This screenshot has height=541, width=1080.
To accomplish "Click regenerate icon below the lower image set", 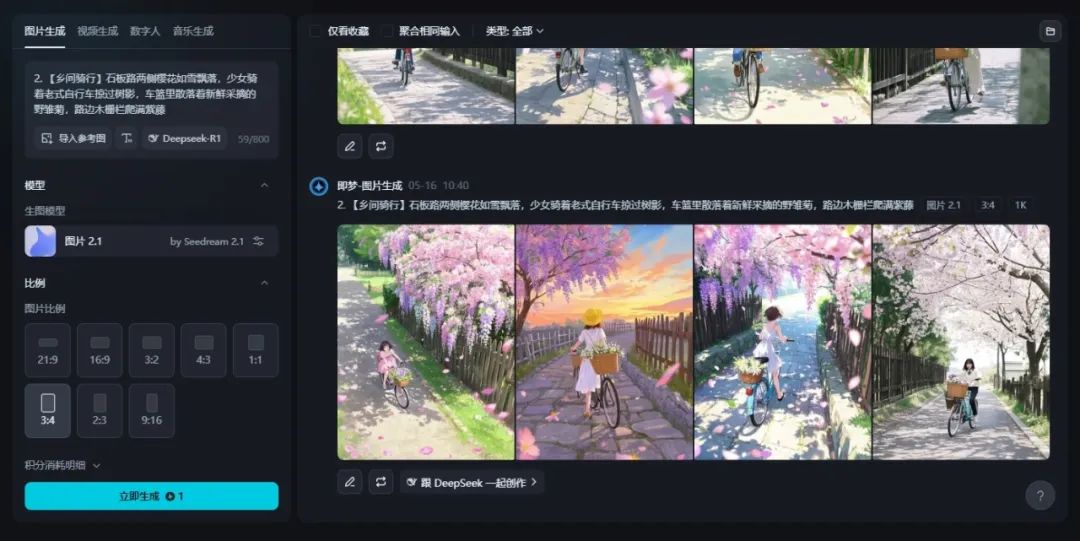I will click(x=380, y=482).
